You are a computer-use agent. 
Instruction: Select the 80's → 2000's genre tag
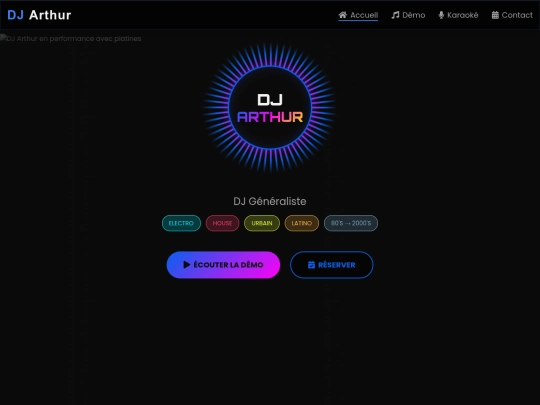(x=351, y=223)
